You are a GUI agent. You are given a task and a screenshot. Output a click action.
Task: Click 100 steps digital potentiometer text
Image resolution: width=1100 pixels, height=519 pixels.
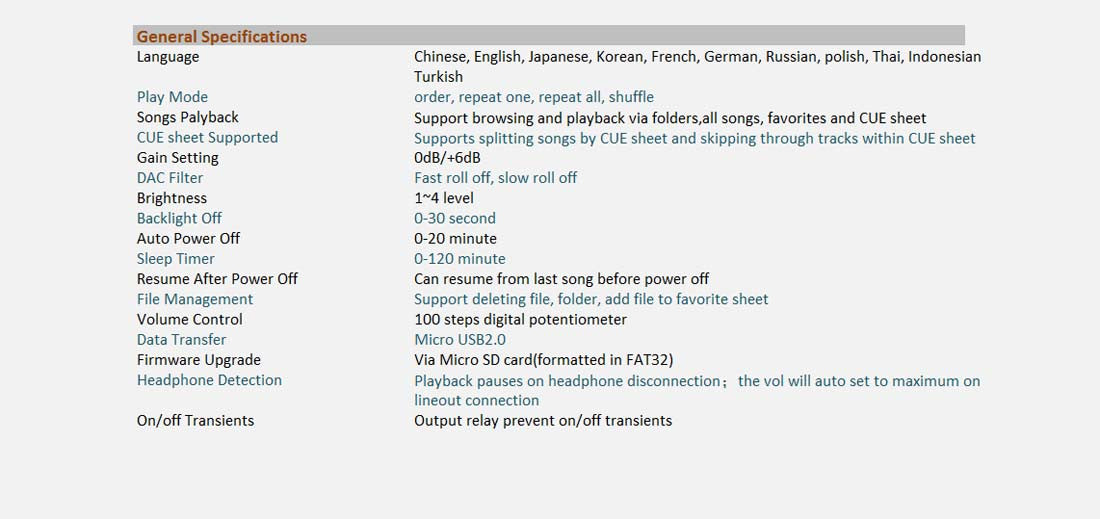pos(520,320)
